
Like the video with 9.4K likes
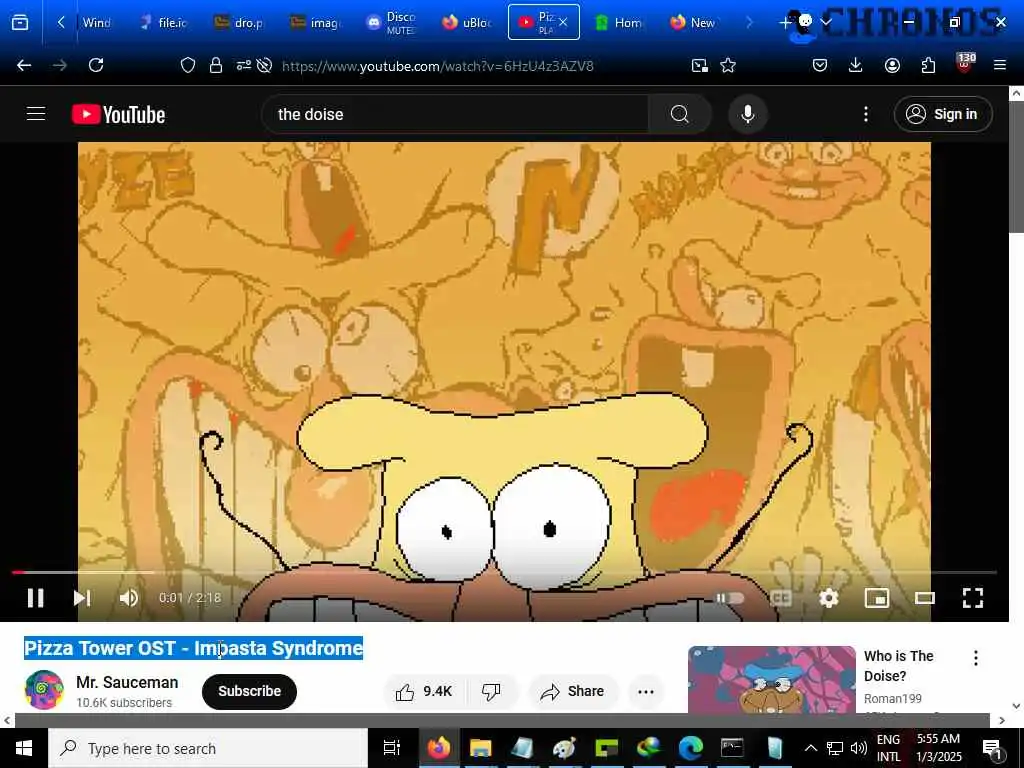coord(424,691)
